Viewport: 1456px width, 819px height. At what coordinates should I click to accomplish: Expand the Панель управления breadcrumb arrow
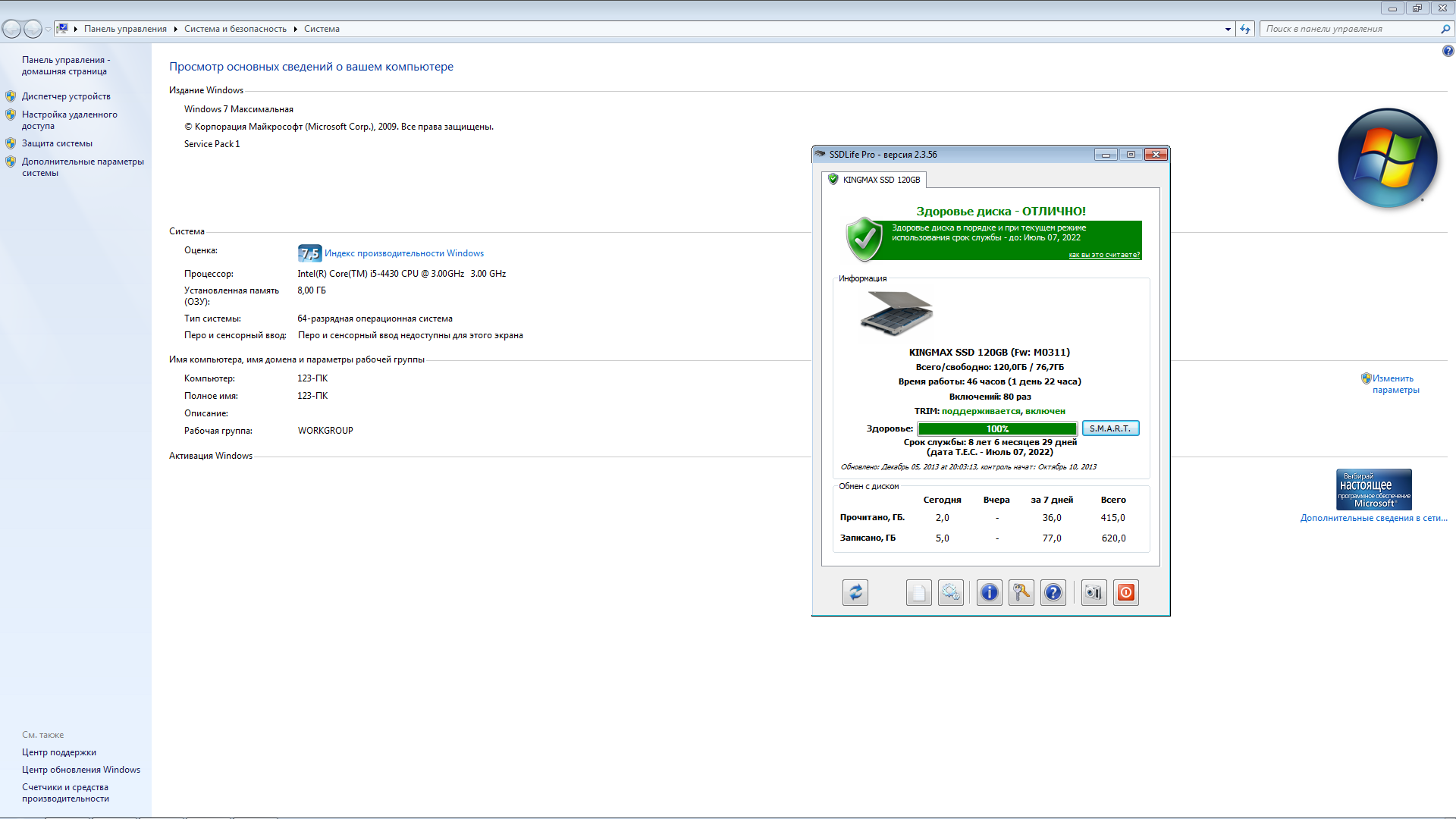[x=175, y=29]
